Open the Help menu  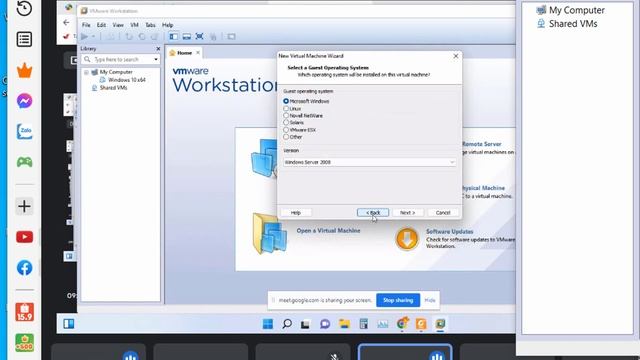pos(167,25)
